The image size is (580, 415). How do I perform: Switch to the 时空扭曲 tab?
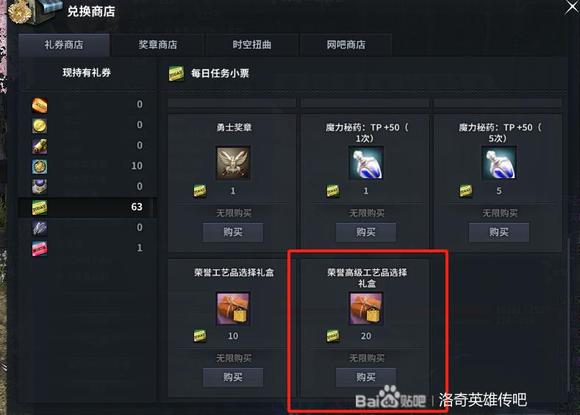(x=252, y=45)
